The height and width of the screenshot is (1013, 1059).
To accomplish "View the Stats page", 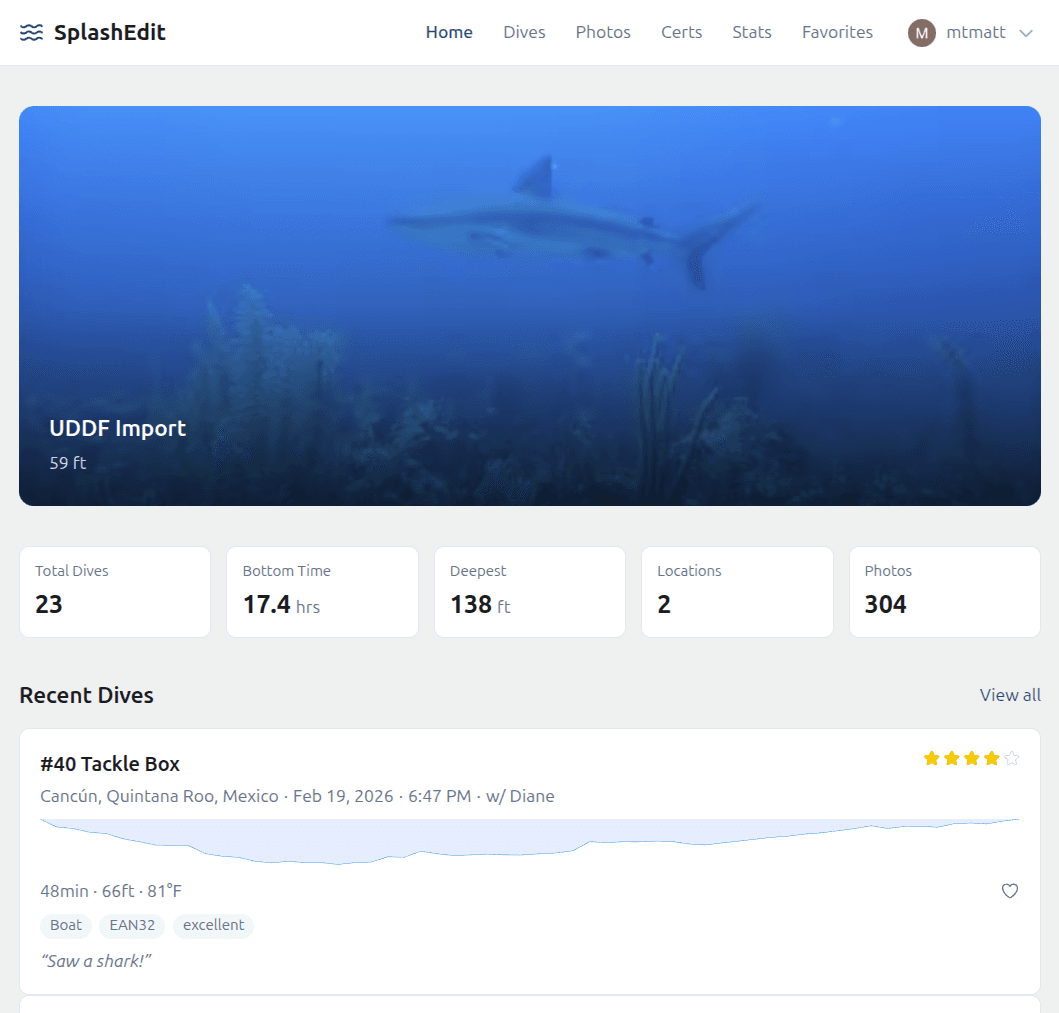I will tap(752, 32).
